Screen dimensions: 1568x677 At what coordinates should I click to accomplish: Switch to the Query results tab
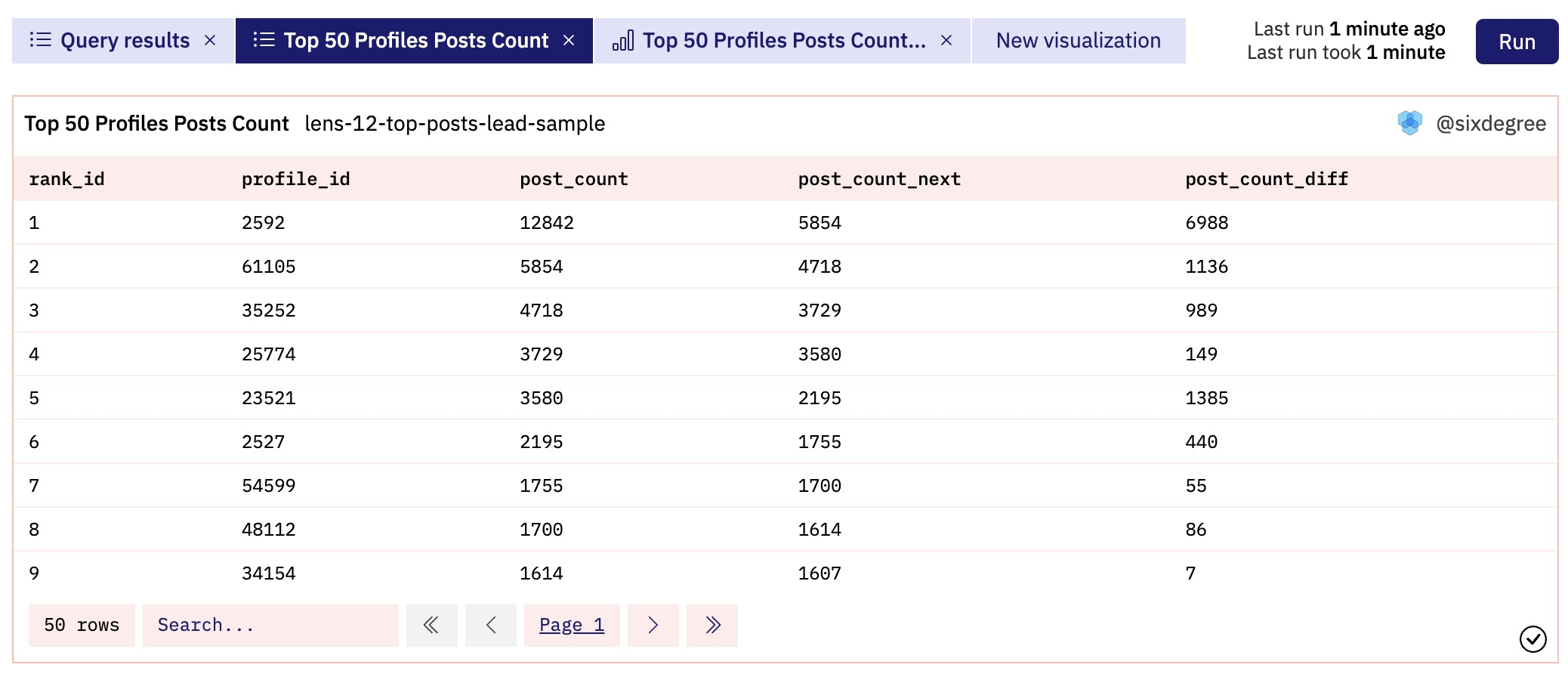click(x=125, y=41)
